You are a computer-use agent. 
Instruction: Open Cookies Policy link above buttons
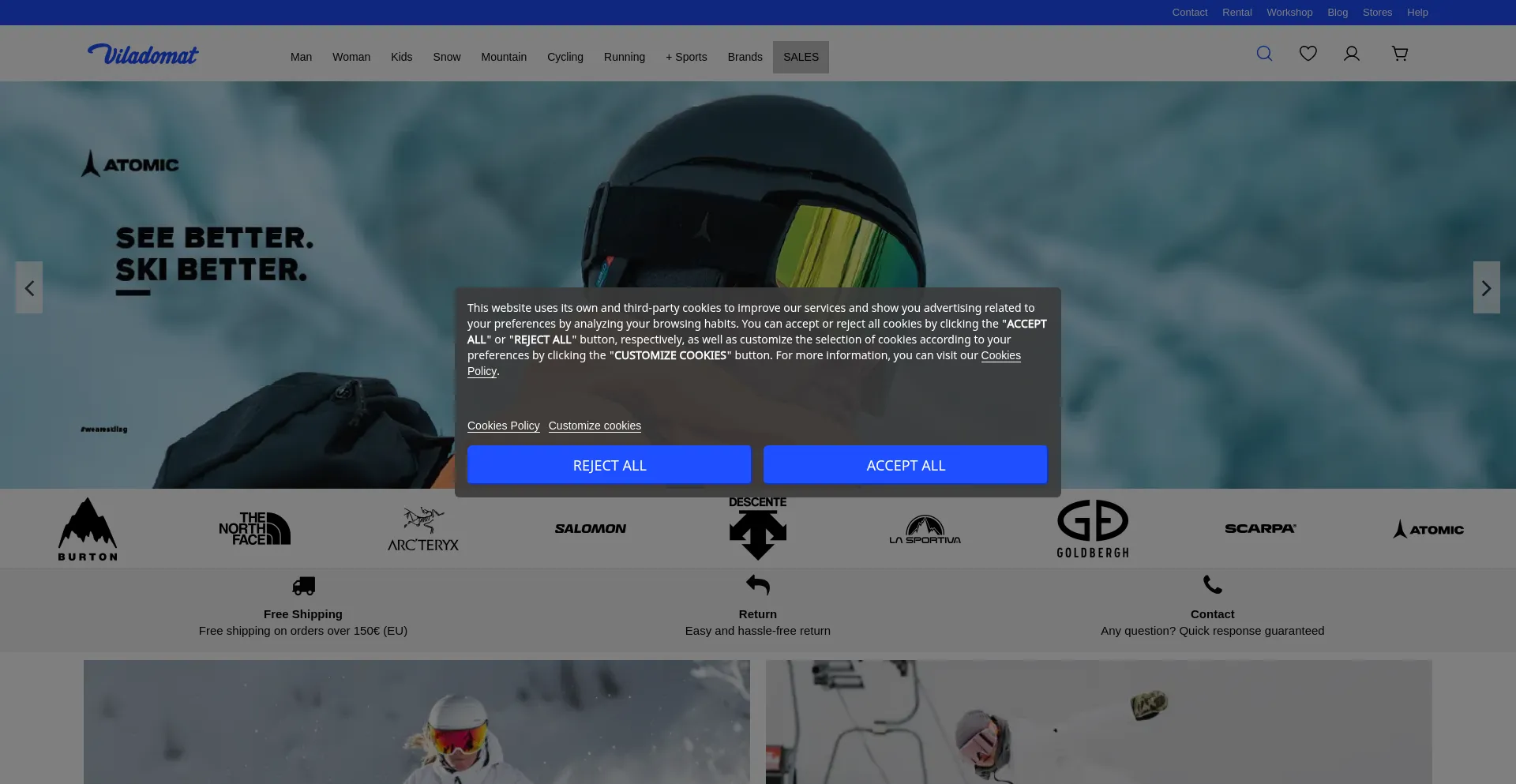[504, 426]
